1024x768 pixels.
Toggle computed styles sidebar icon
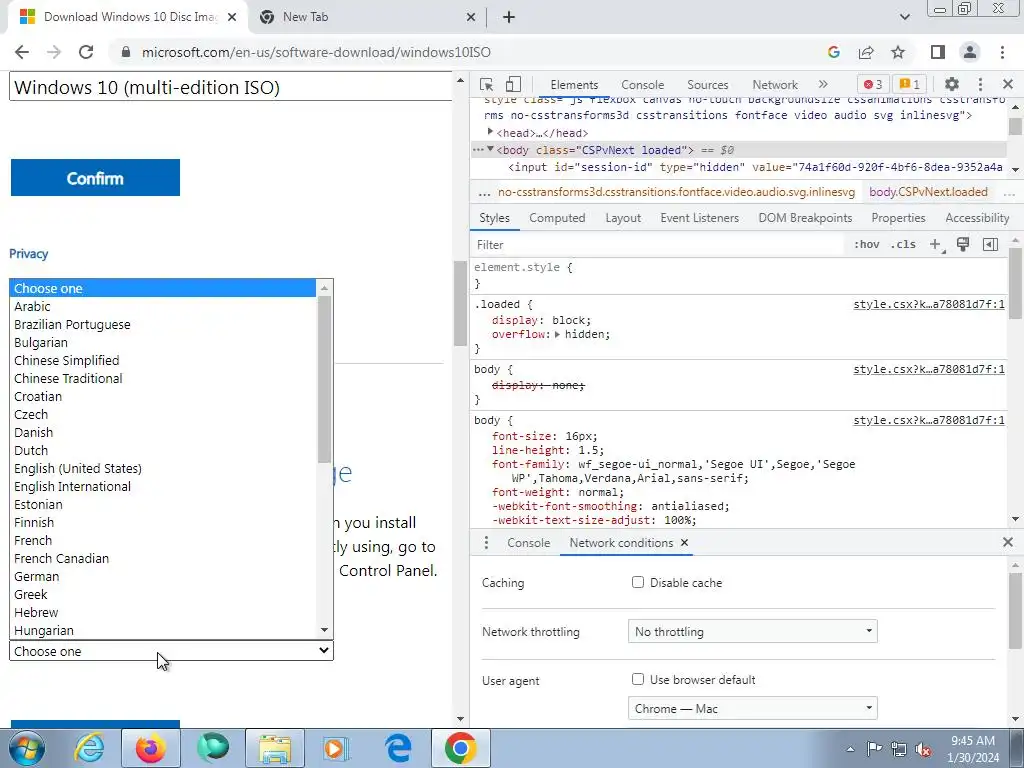pyautogui.click(x=990, y=244)
